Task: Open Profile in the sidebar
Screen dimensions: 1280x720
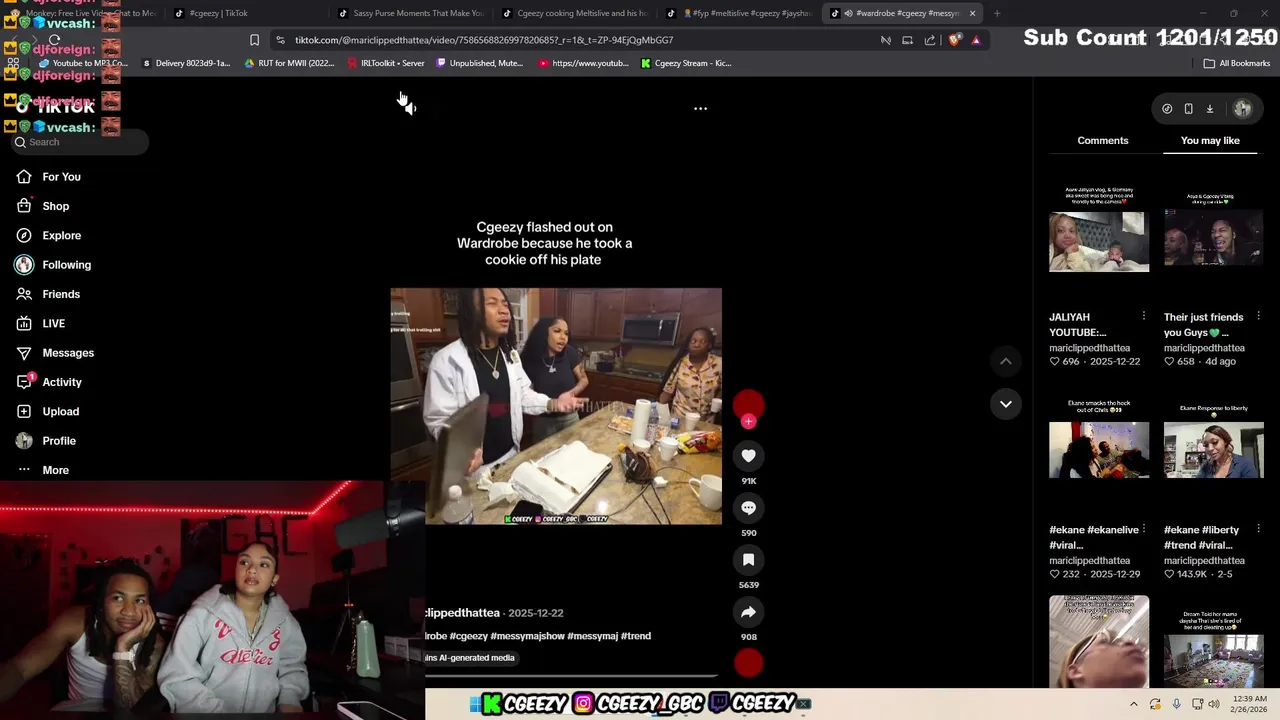Action: tap(58, 441)
